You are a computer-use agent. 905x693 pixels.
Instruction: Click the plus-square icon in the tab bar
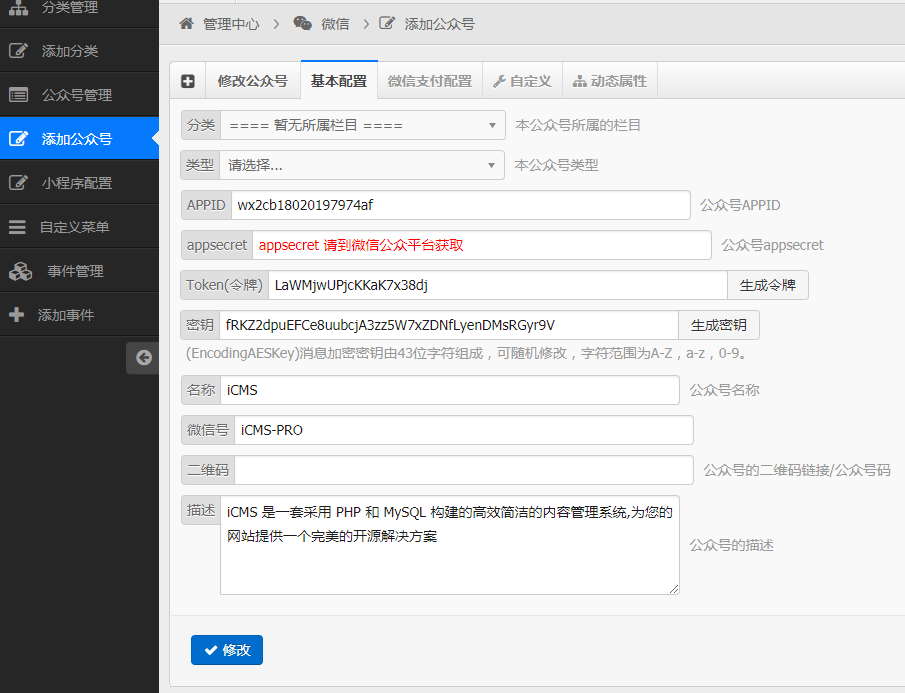coord(188,81)
